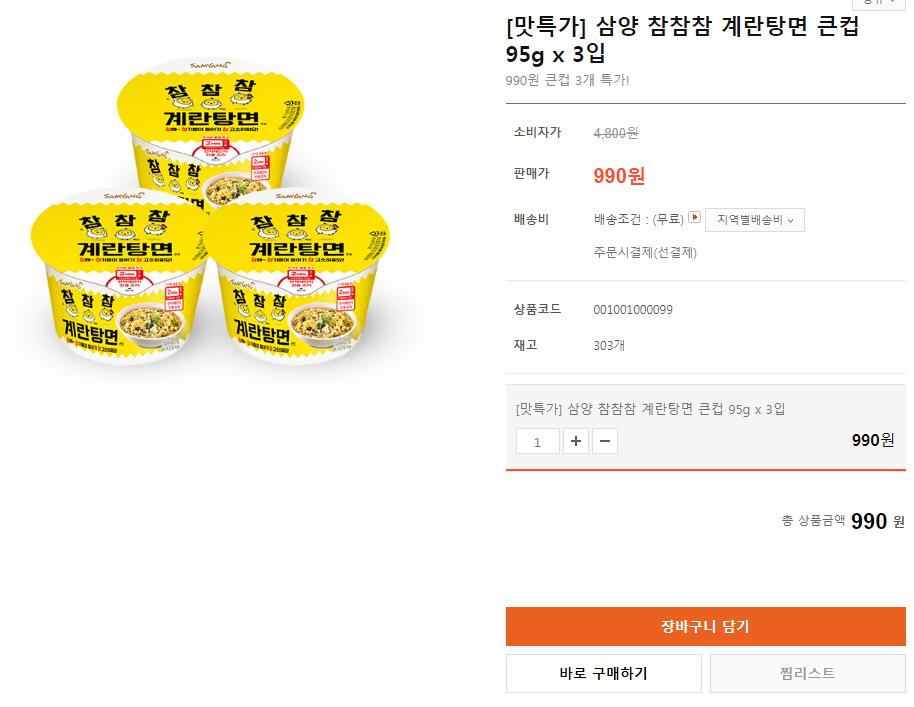Click the product title 삼양 참참참 계란탕면 큰컵
The width and height of the screenshot is (914, 707).
click(727, 26)
